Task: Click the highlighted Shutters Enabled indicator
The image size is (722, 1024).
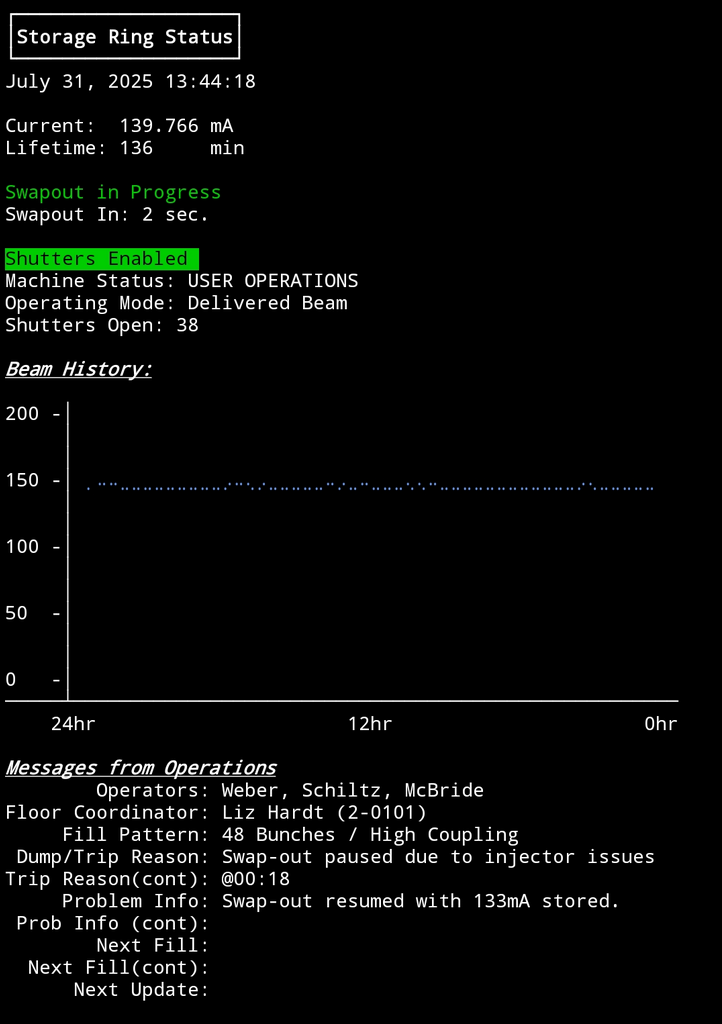Action: tap(101, 258)
